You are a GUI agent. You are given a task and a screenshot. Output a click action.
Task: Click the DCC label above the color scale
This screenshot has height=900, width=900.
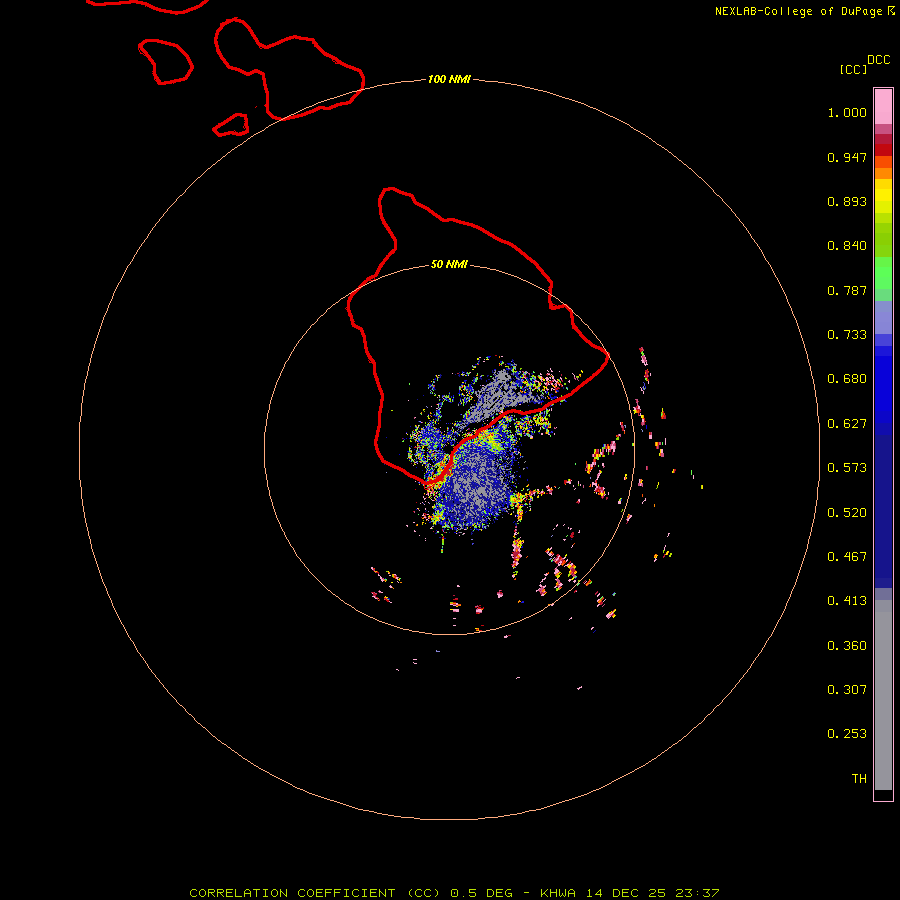click(879, 60)
